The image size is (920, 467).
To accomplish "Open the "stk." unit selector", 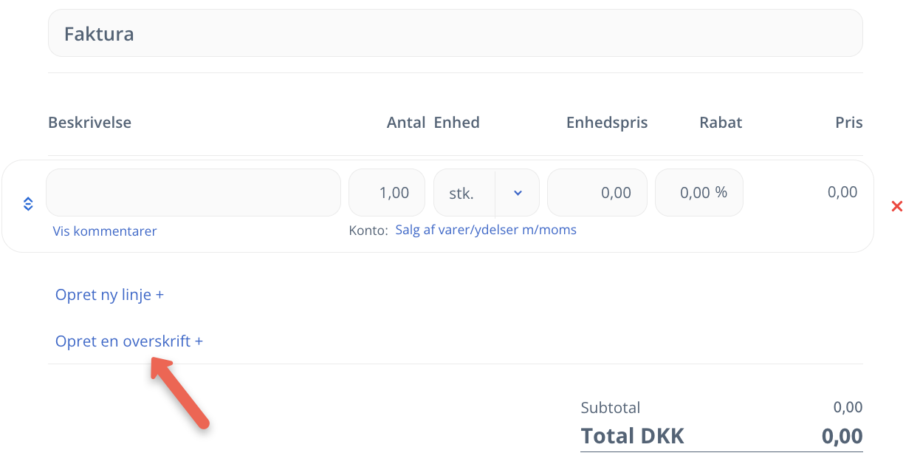I will click(x=464, y=193).
